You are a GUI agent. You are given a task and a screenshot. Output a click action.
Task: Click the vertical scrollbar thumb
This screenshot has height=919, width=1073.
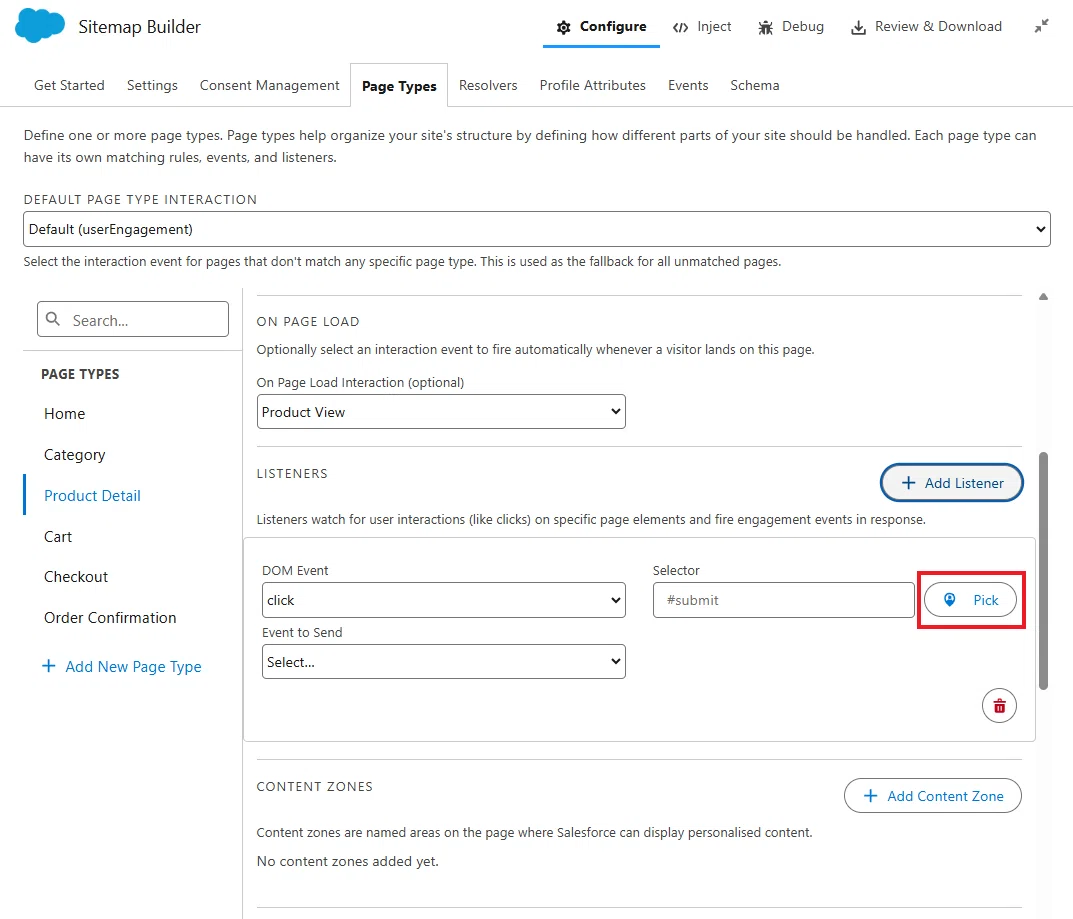click(1043, 571)
